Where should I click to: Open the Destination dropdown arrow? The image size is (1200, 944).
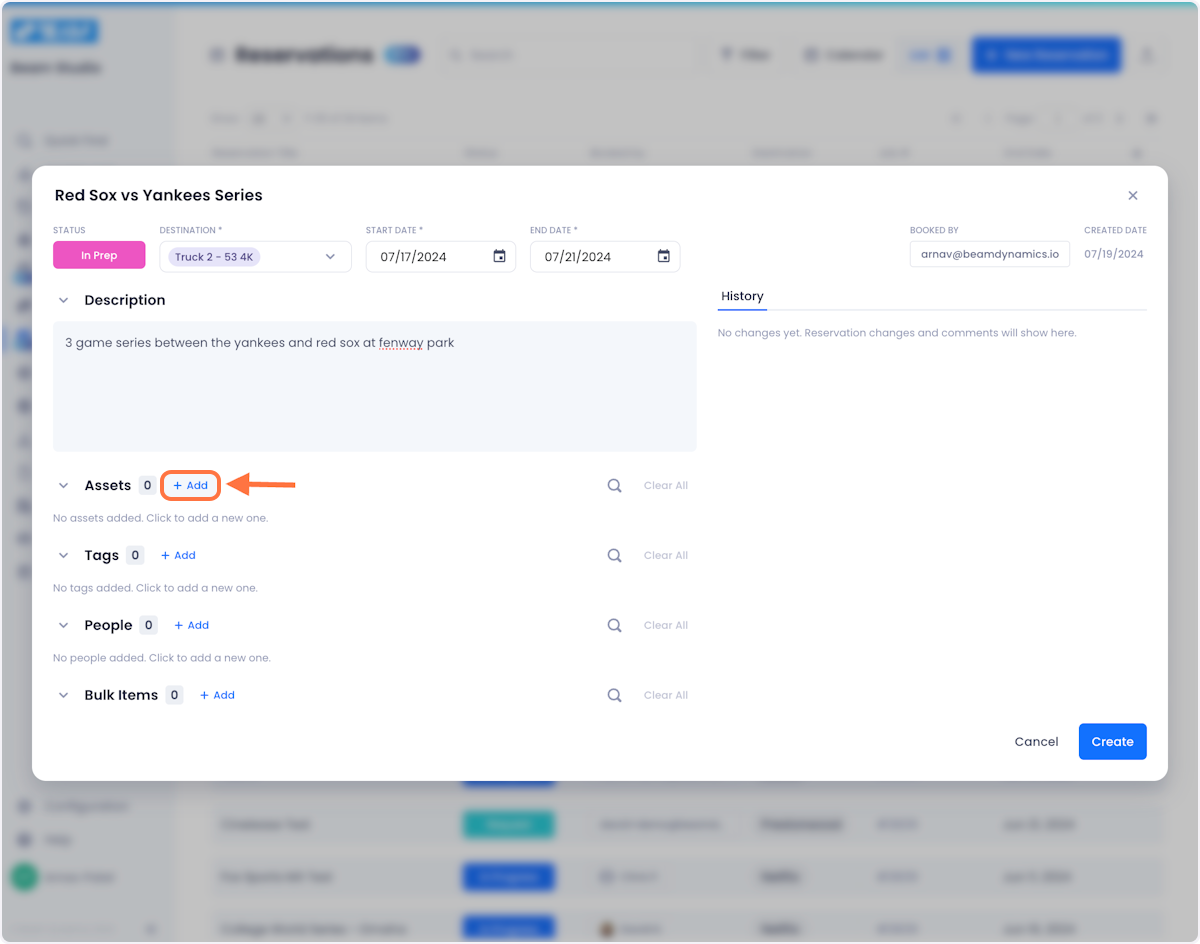coord(331,257)
